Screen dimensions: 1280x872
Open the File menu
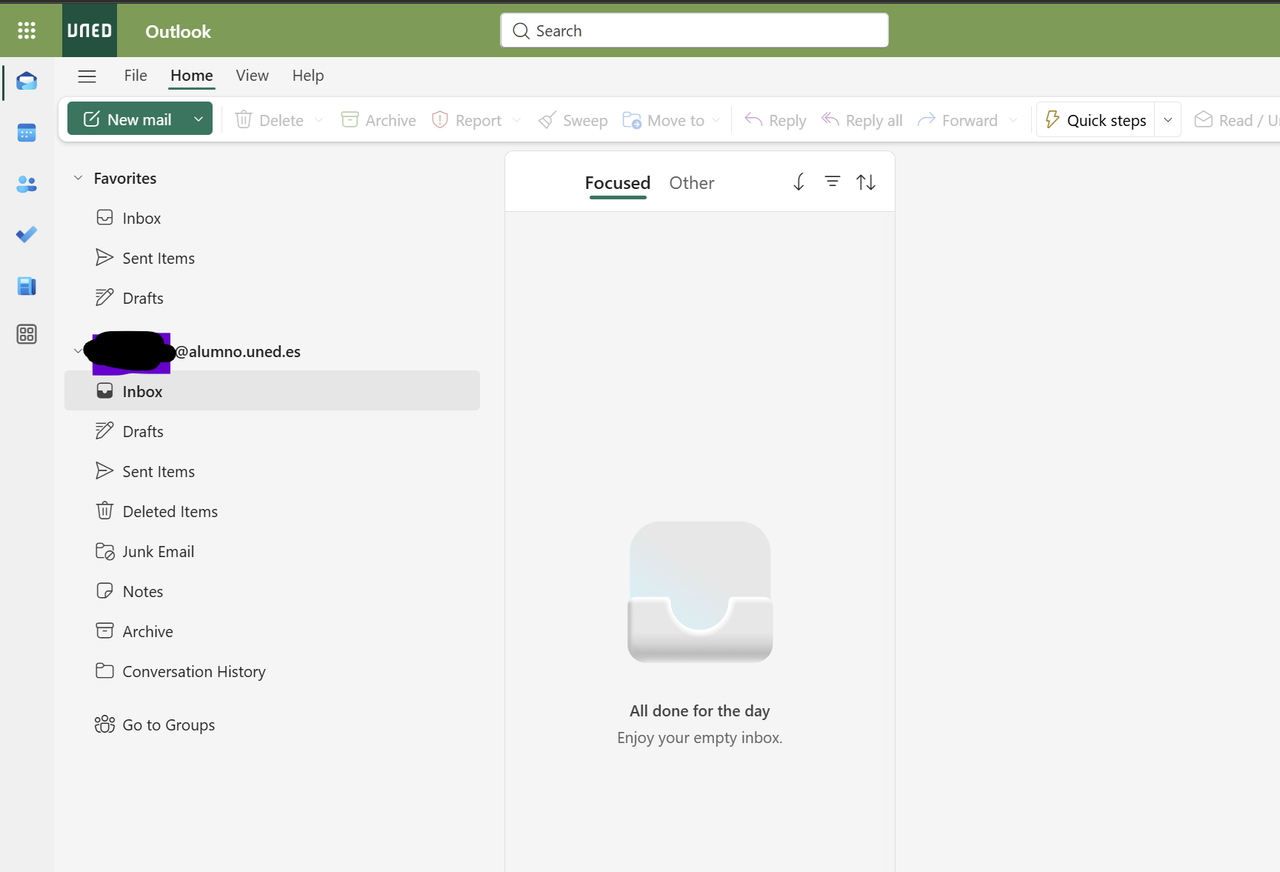tap(135, 75)
